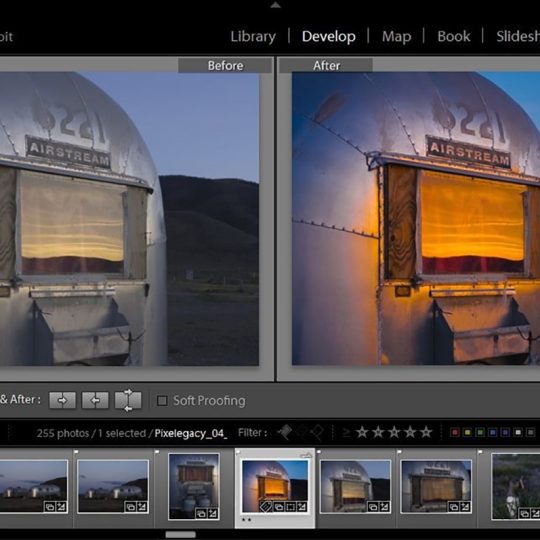The image size is (540, 540).
Task: Toggle the flag on the vertical propane-tank trailer cell
Action: click(157, 452)
